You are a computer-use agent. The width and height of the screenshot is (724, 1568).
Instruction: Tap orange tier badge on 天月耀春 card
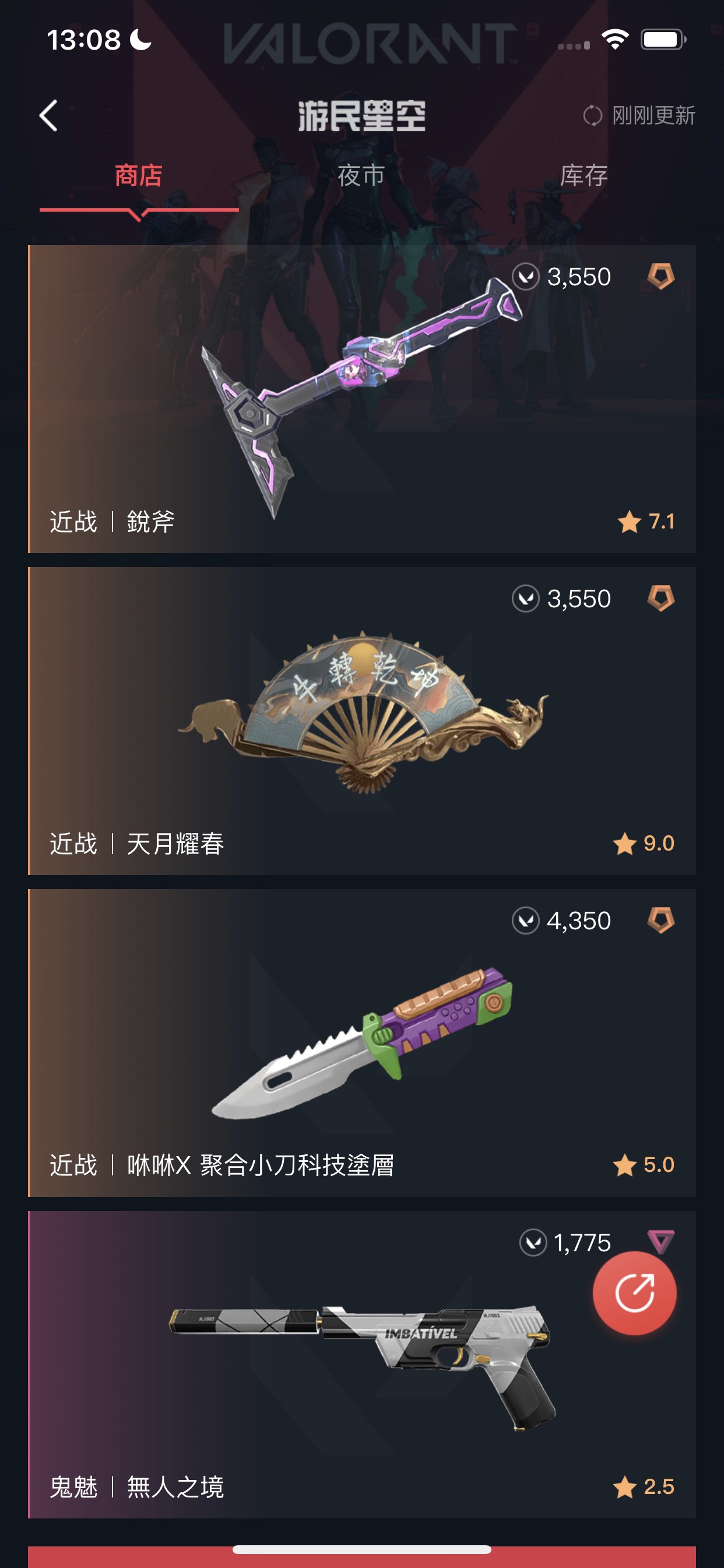coord(660,598)
